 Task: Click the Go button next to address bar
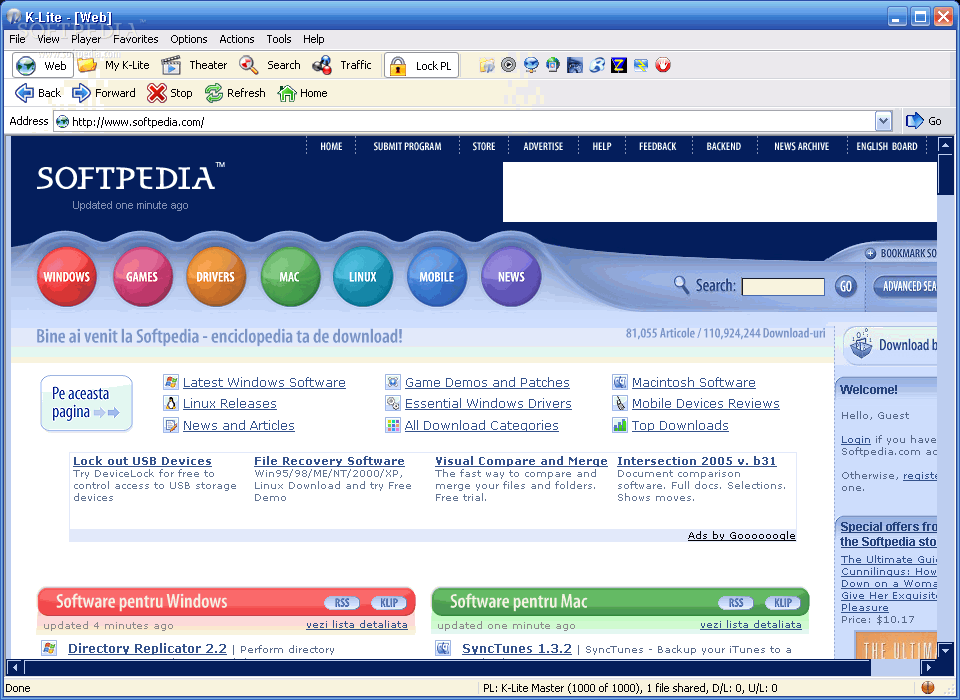pyautogui.click(x=924, y=121)
